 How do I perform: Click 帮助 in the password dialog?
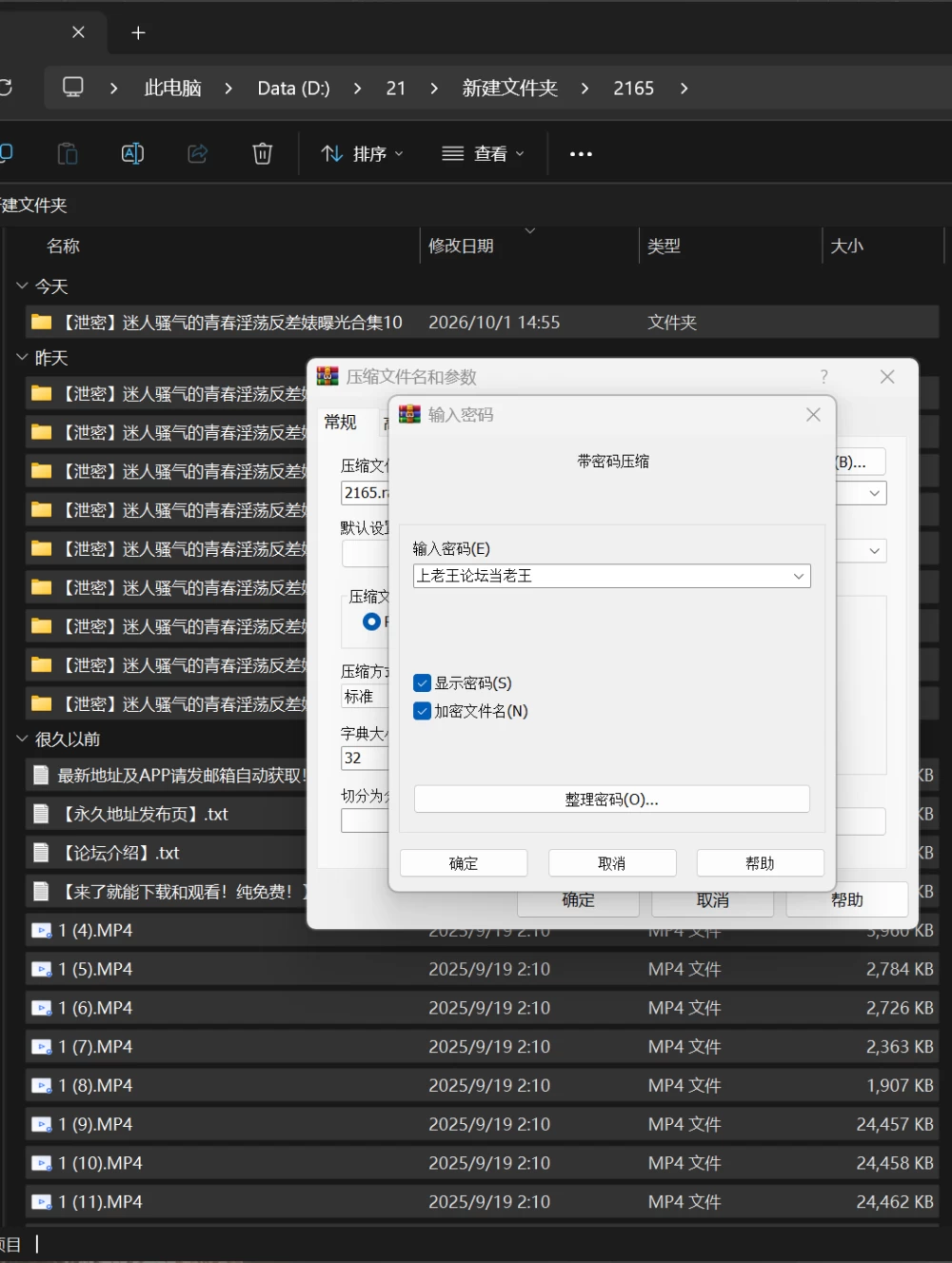(761, 863)
